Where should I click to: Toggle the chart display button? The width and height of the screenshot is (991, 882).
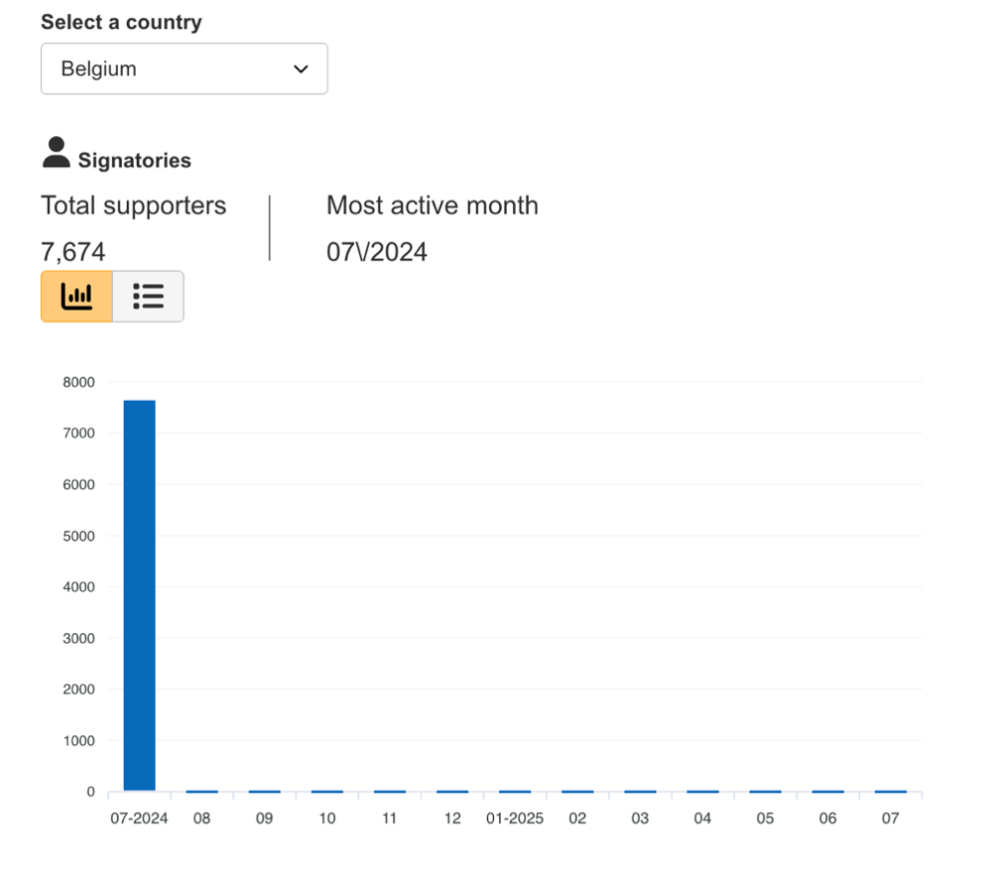(76, 296)
